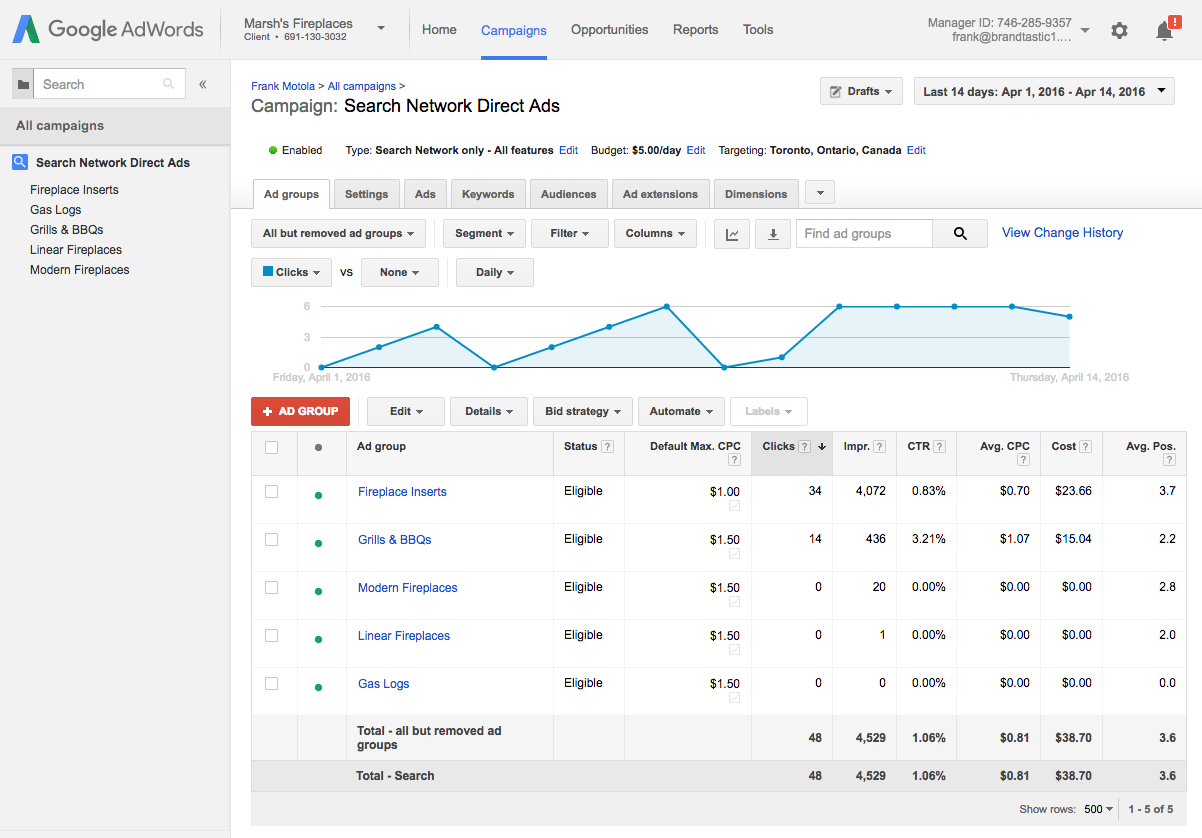
Task: Switch to the Dimensions tab
Action: (756, 194)
